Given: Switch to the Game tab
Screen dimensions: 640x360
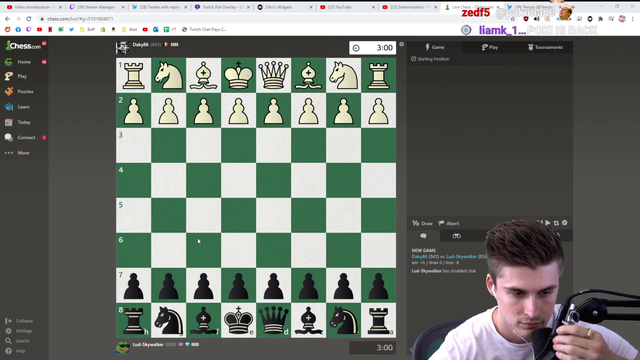Looking at the screenshot, I should pyautogui.click(x=434, y=47).
